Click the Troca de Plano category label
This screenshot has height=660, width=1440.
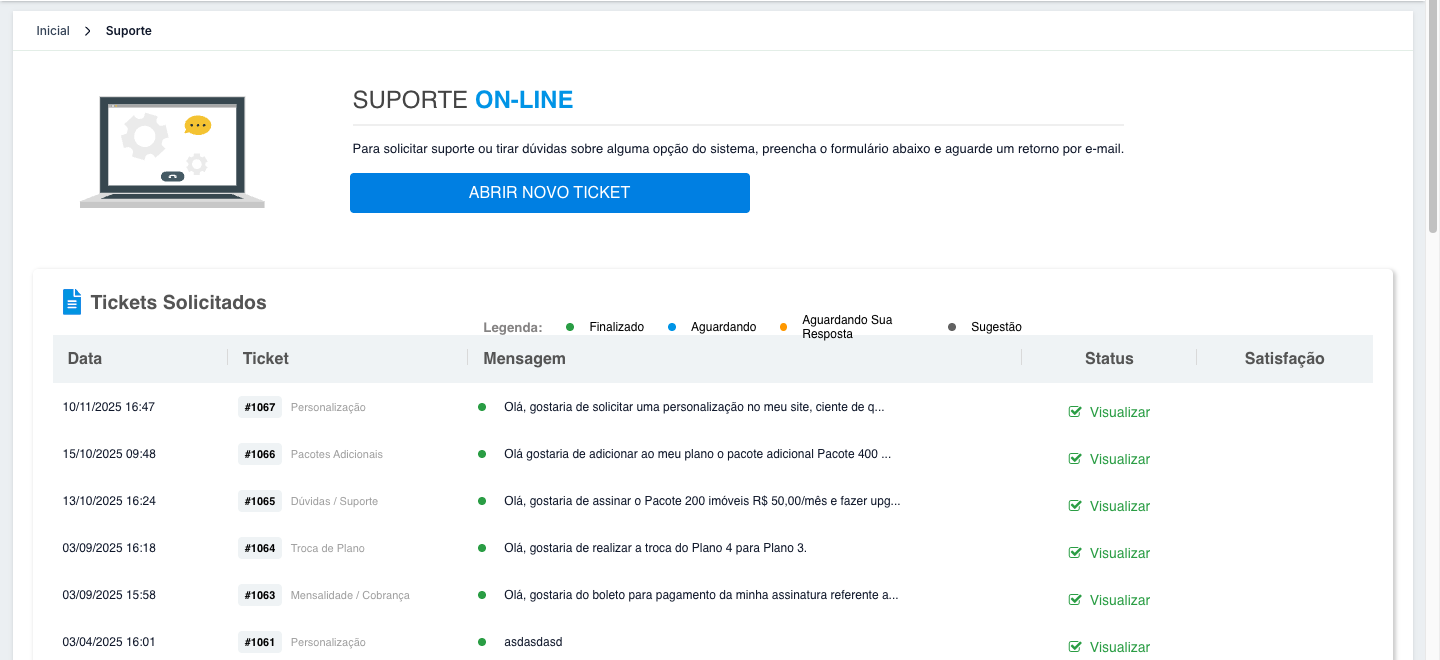[x=328, y=548]
